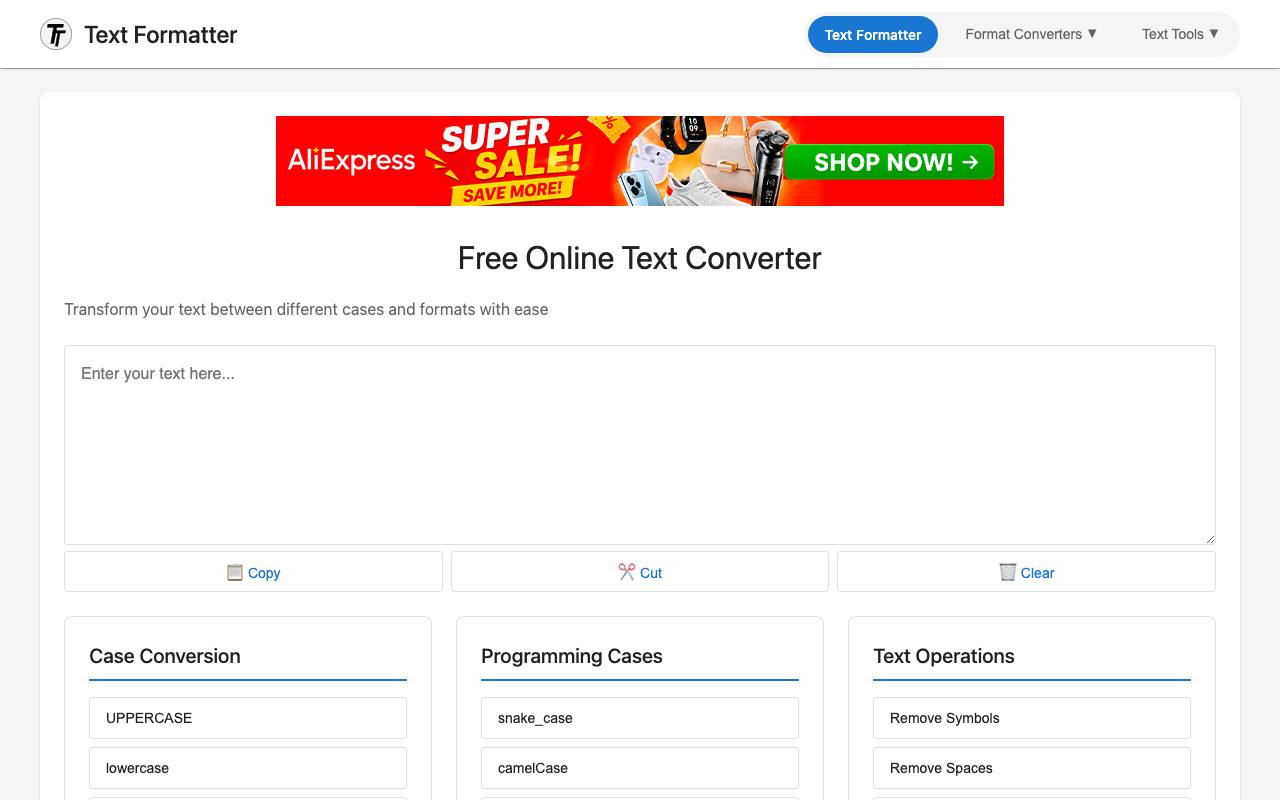The image size is (1280, 800).
Task: Open the Text Tools dropdown menu
Action: point(1180,34)
